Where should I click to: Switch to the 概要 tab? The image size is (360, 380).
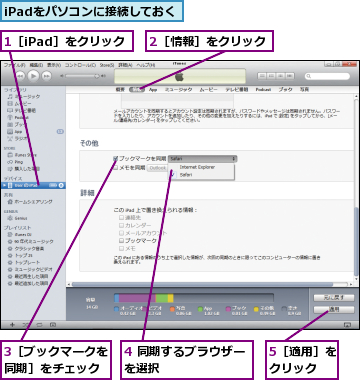pos(120,90)
